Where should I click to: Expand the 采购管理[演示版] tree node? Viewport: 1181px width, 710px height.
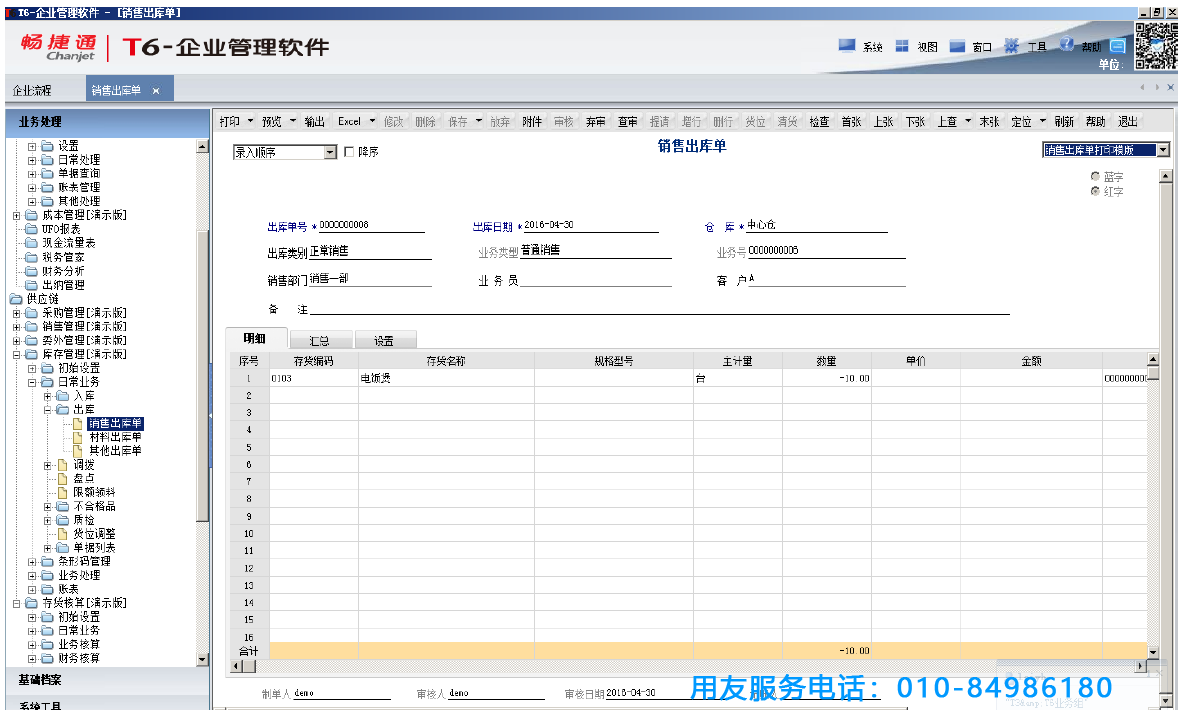pos(16,313)
